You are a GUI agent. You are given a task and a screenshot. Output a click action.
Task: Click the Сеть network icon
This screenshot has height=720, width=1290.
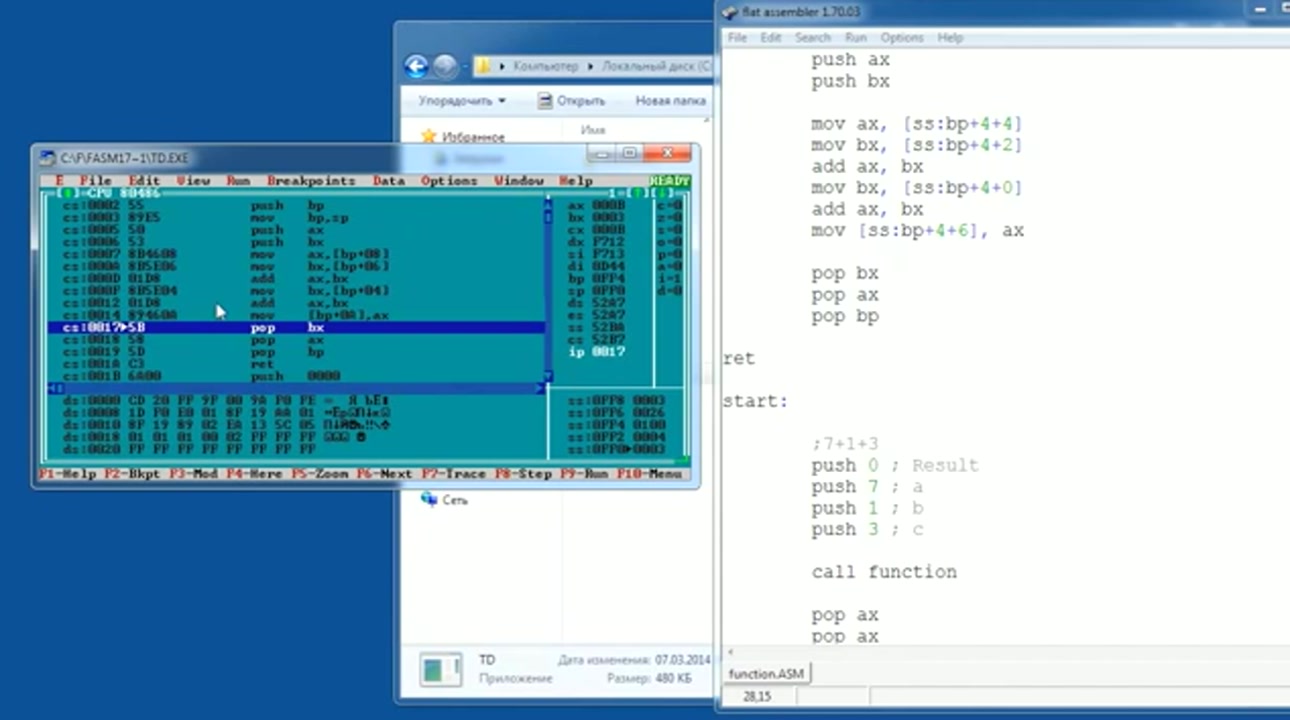(429, 499)
